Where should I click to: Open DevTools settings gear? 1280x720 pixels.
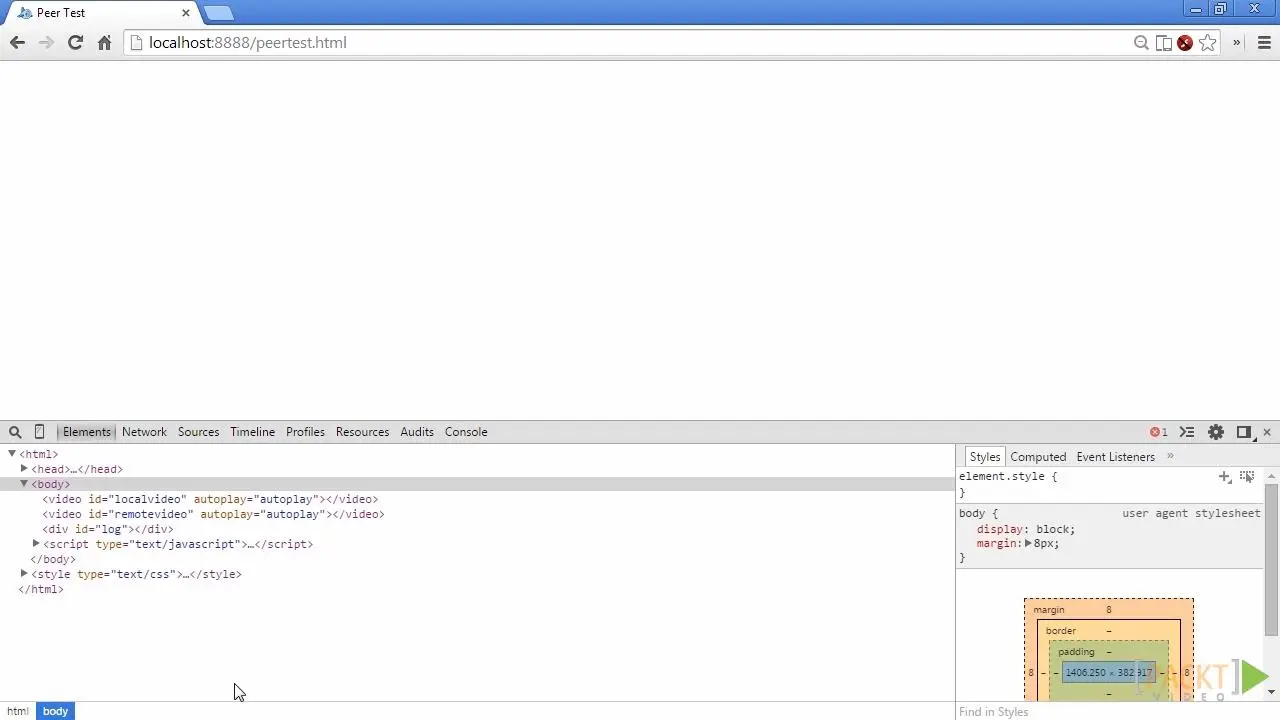[x=1216, y=432]
